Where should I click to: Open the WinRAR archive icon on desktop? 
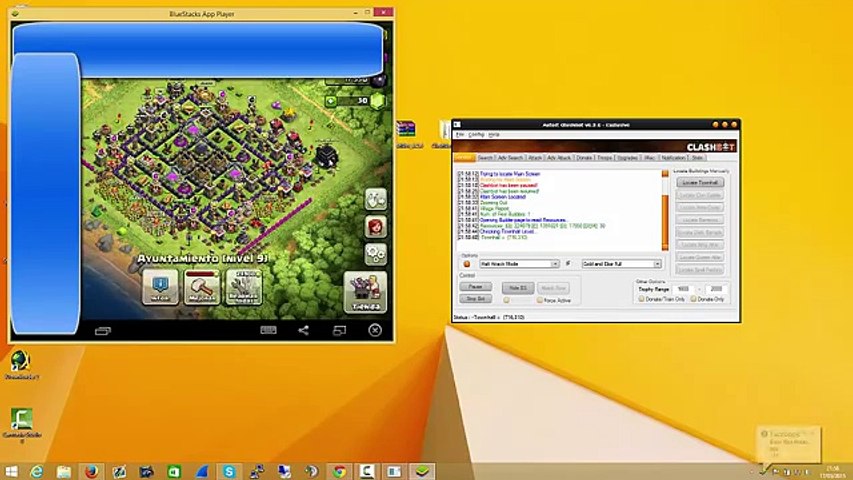tap(406, 134)
